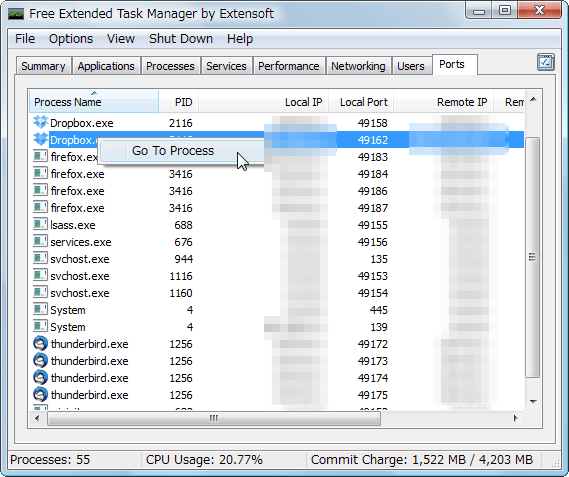The image size is (569, 477).
Task: Click svchost.exe icon with PID 1160
Action: coord(40,293)
